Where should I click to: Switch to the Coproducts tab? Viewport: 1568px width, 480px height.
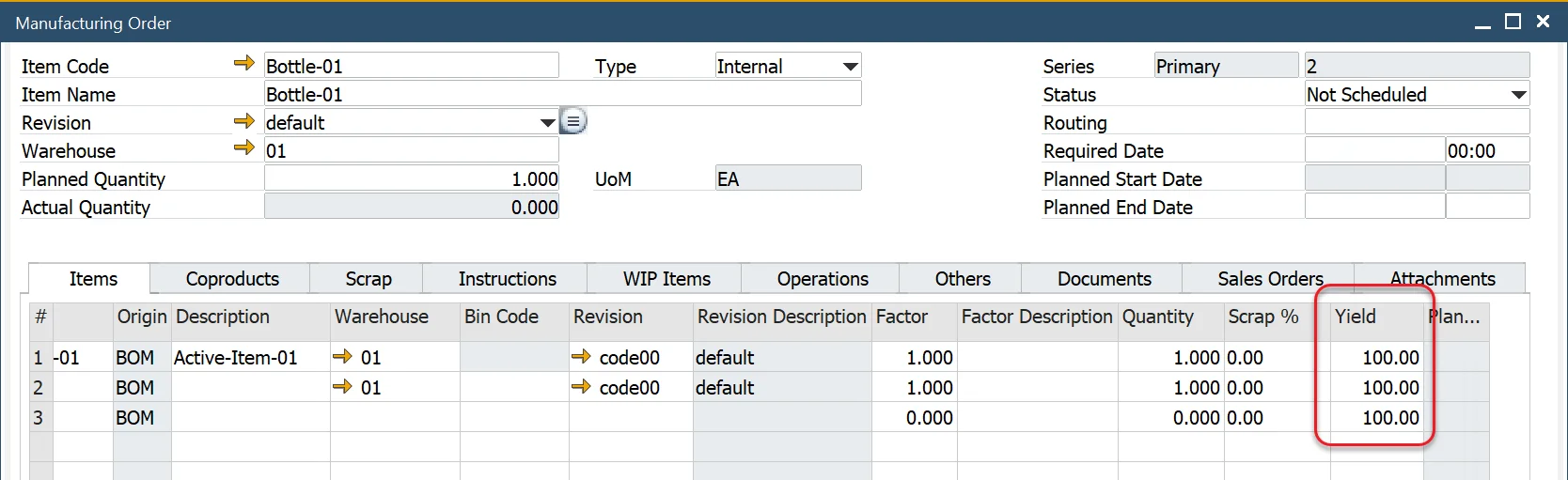point(232,279)
